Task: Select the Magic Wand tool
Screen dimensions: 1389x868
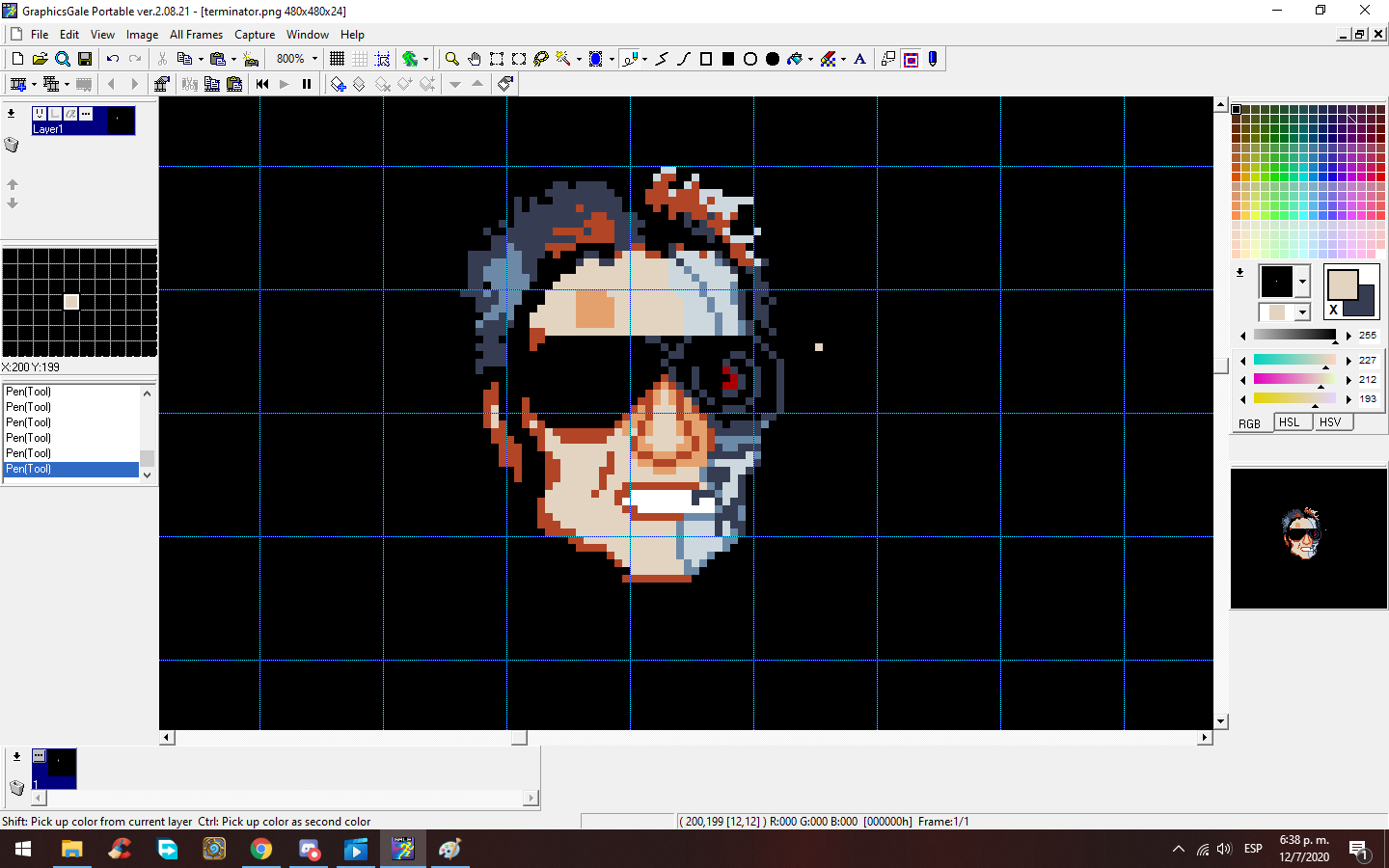Action: [x=563, y=59]
